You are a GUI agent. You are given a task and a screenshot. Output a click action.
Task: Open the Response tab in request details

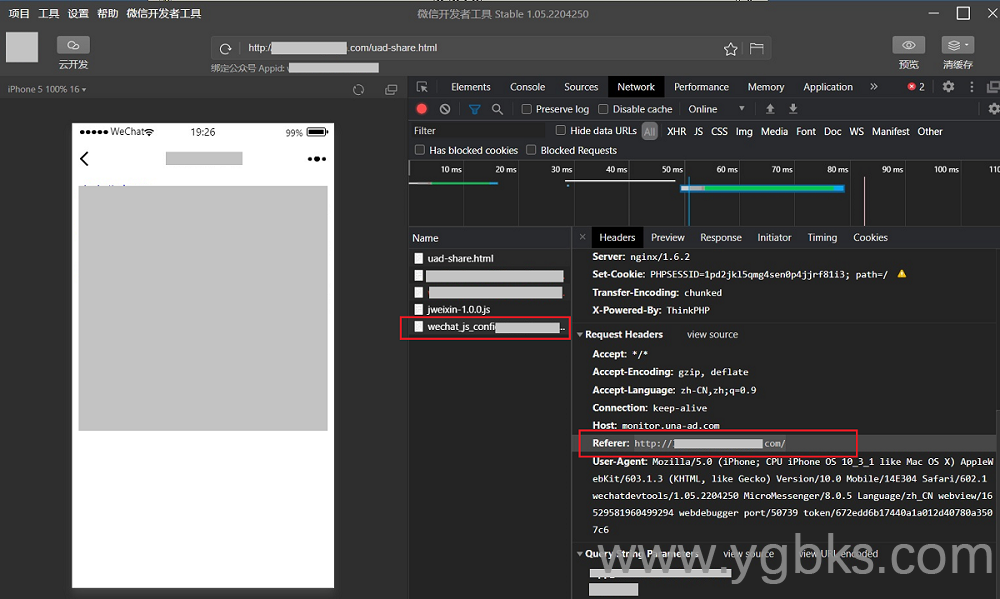[x=720, y=238]
